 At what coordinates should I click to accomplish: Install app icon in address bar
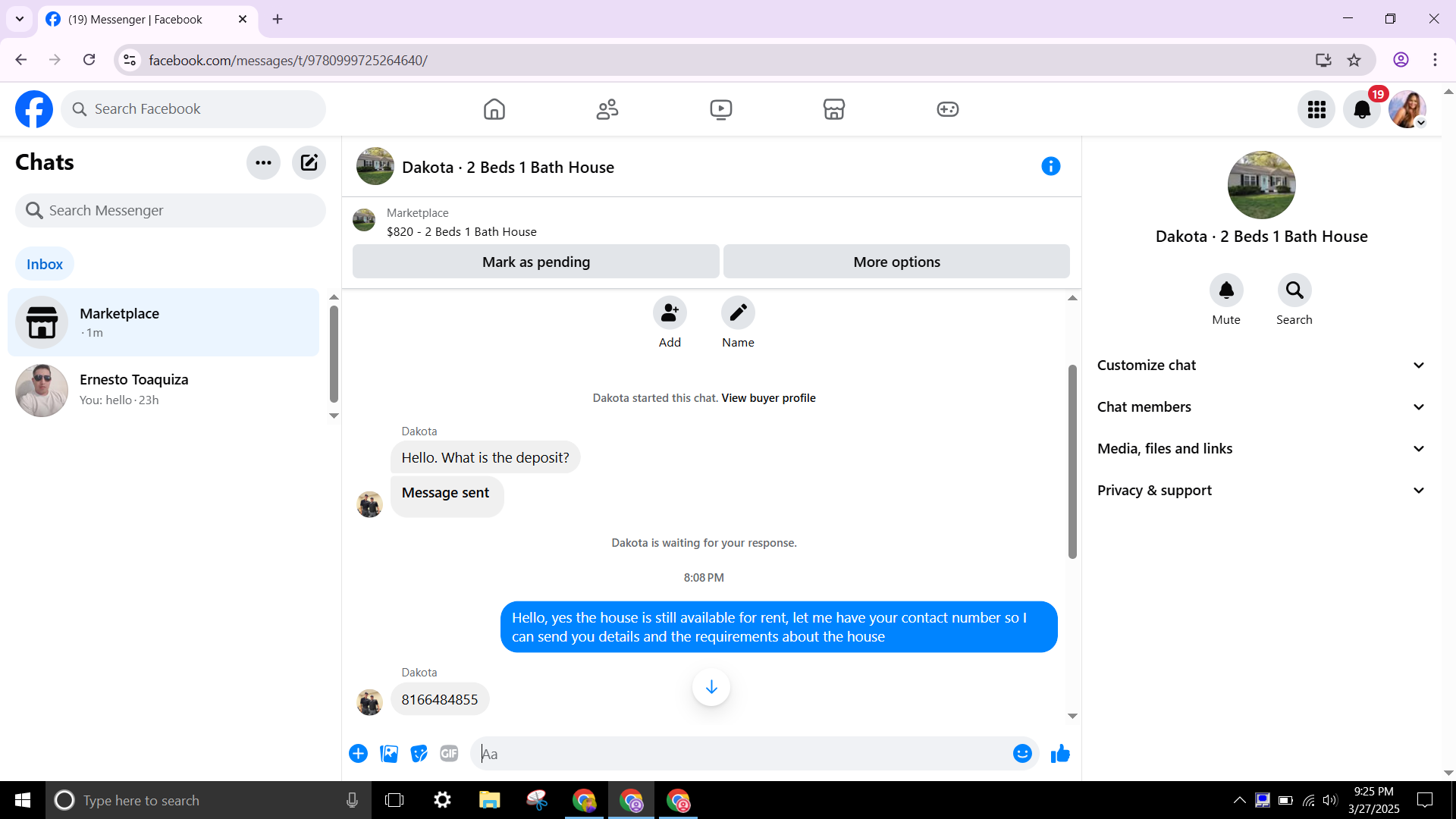1323,60
